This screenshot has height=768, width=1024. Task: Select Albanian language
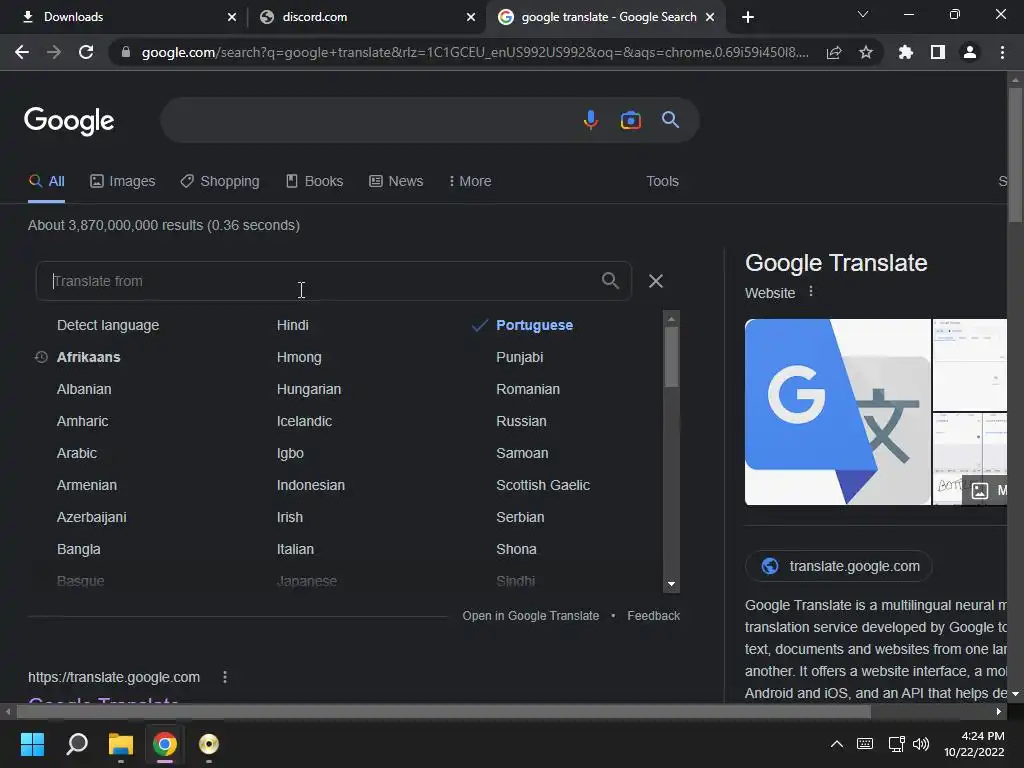[84, 389]
